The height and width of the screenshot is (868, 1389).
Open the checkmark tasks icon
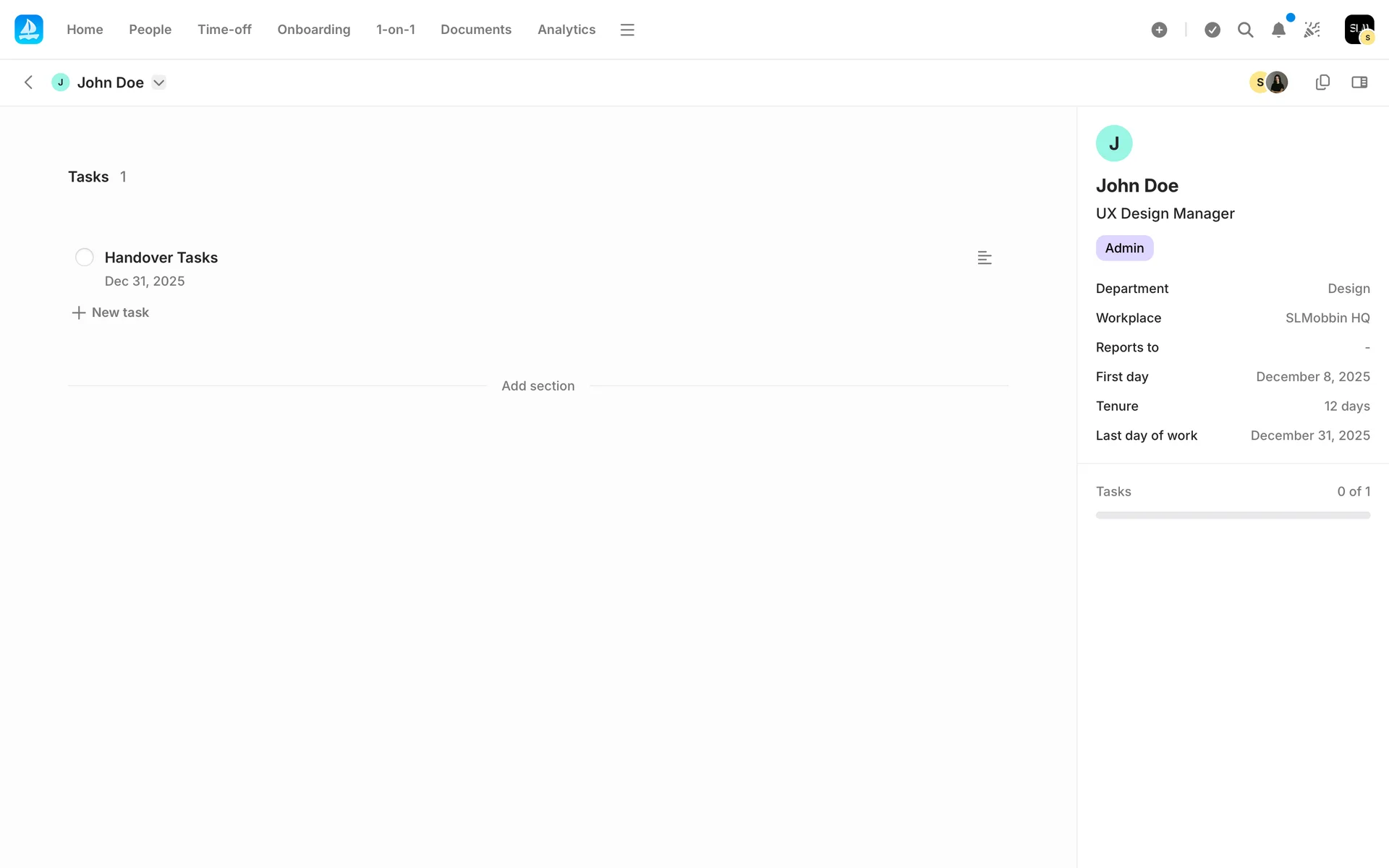[1212, 30]
